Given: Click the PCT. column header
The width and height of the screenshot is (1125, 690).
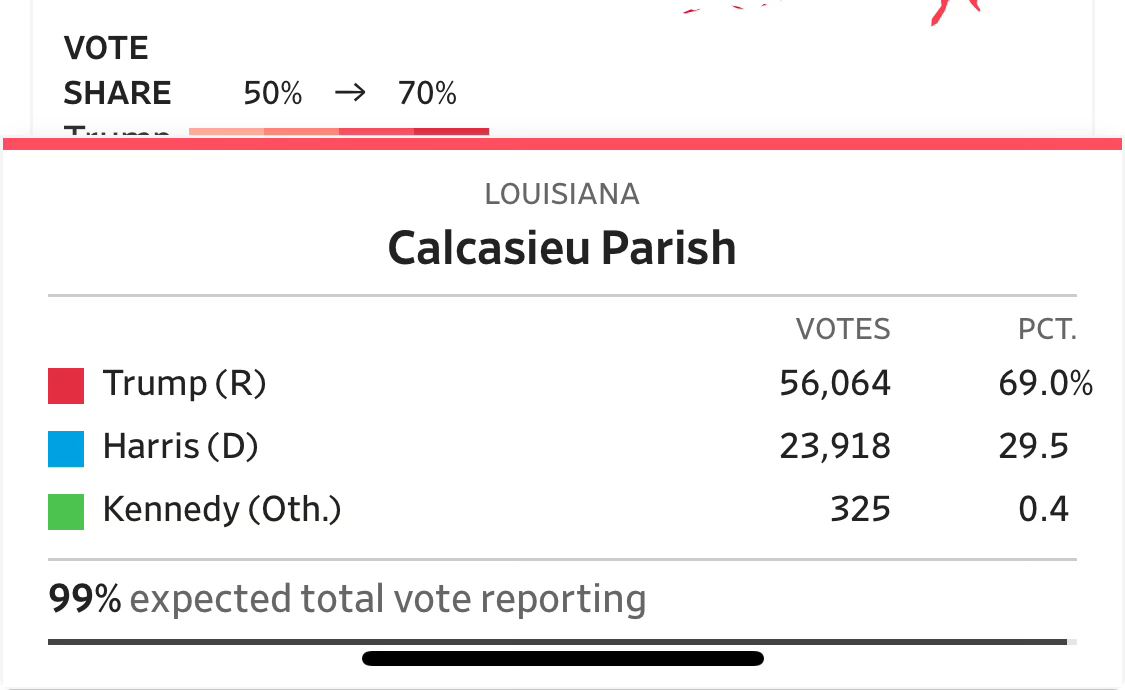Looking at the screenshot, I should click(x=1046, y=329).
